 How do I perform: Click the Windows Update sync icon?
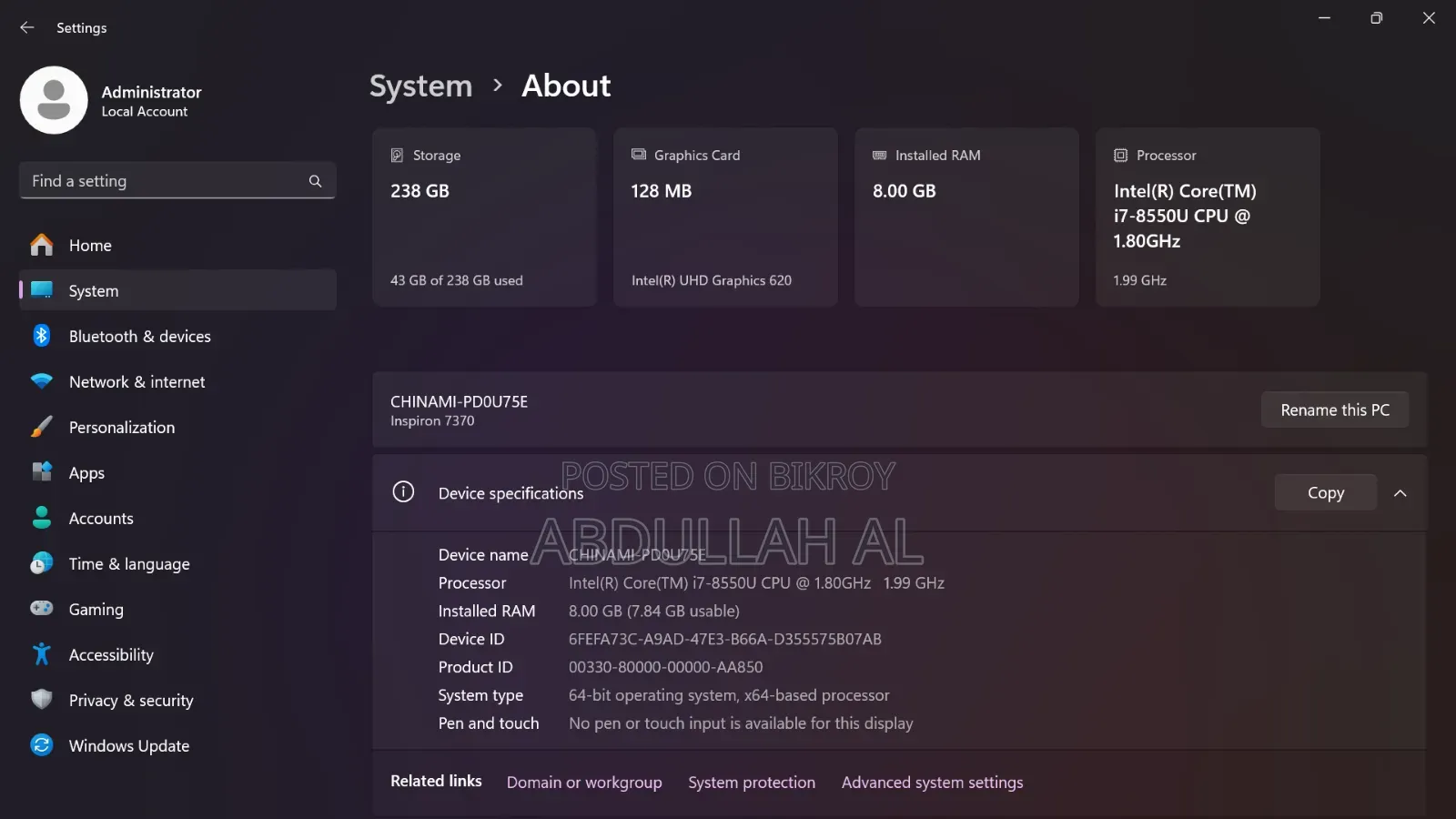click(42, 745)
